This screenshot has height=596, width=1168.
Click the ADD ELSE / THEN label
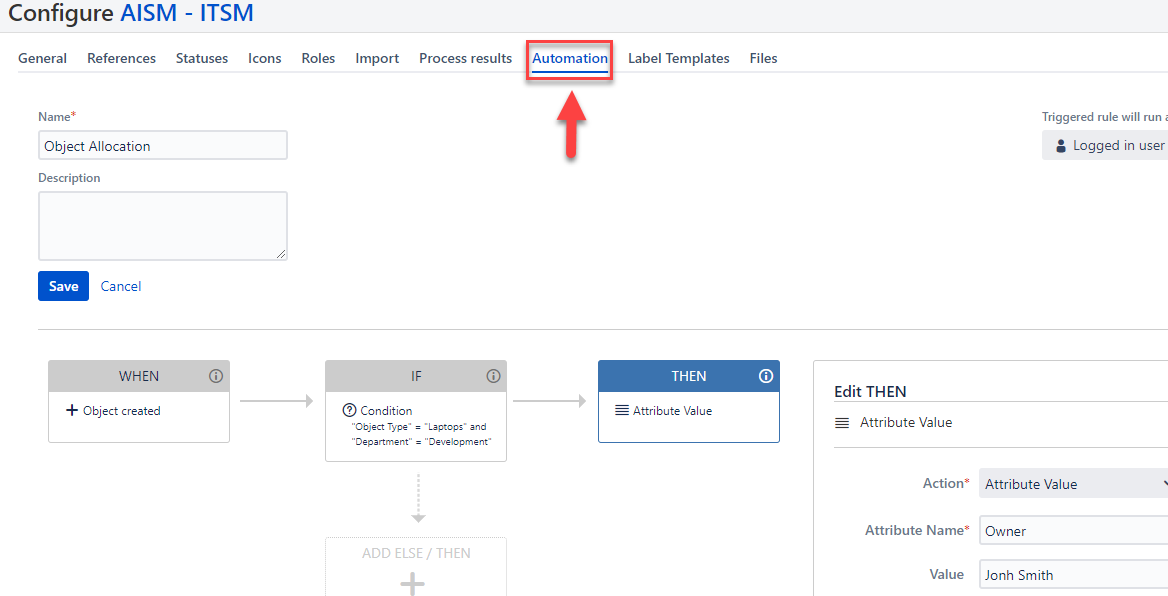(416, 553)
